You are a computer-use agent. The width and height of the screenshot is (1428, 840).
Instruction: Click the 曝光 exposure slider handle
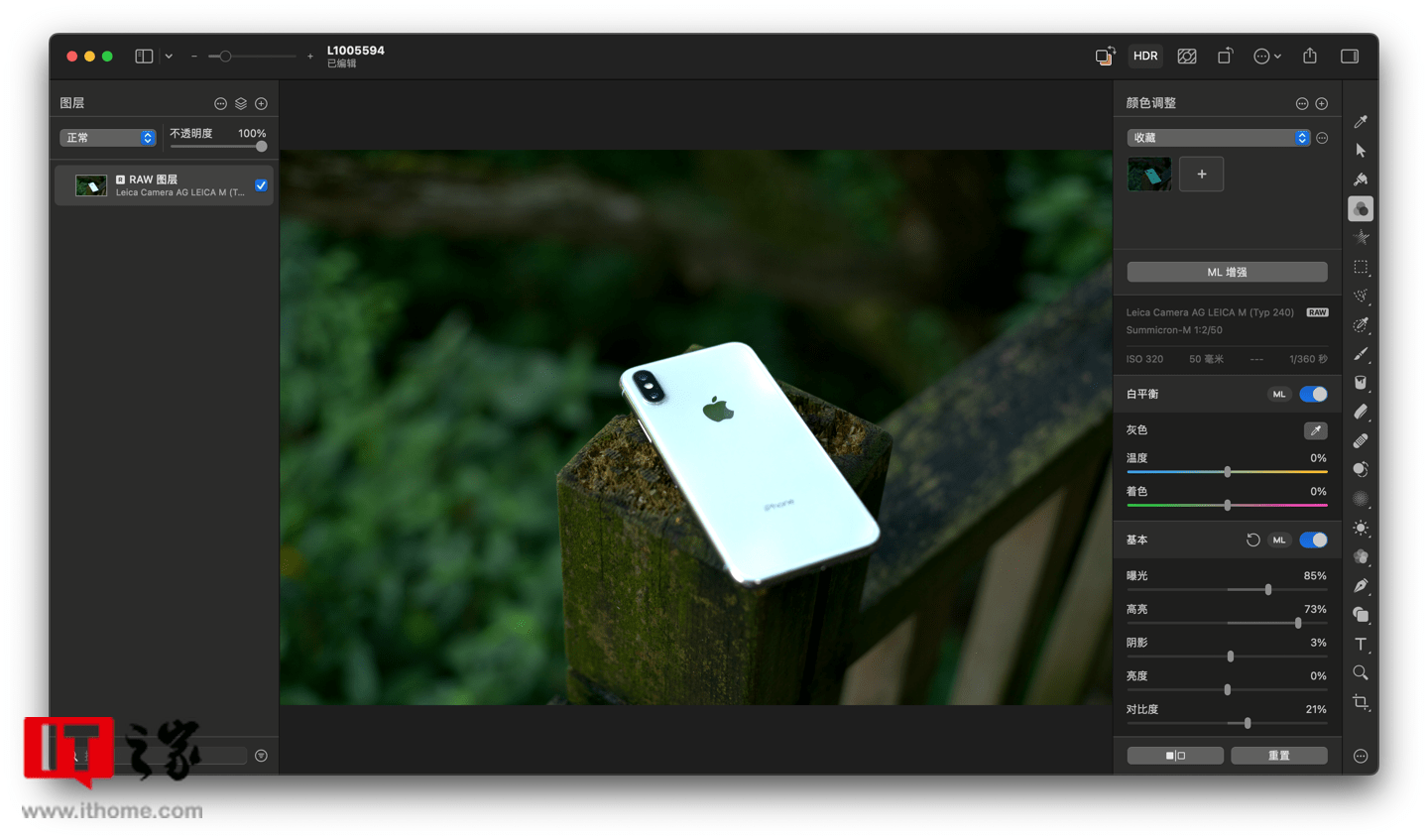point(1267,590)
